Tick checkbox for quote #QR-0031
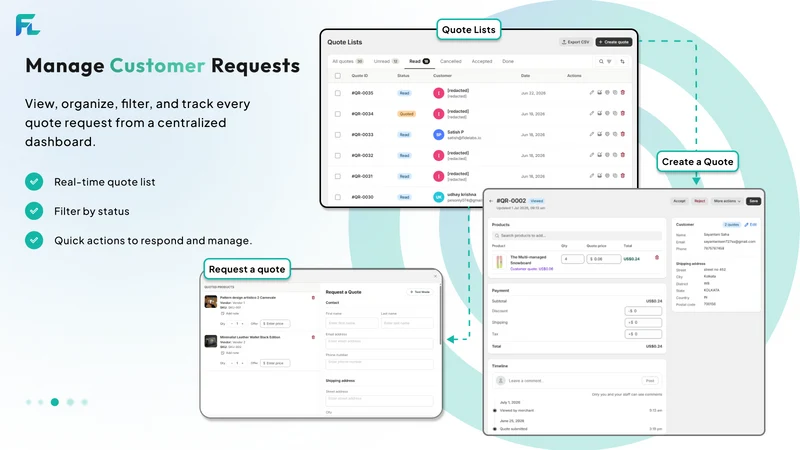Image resolution: width=800 pixels, height=450 pixels. 338,177
